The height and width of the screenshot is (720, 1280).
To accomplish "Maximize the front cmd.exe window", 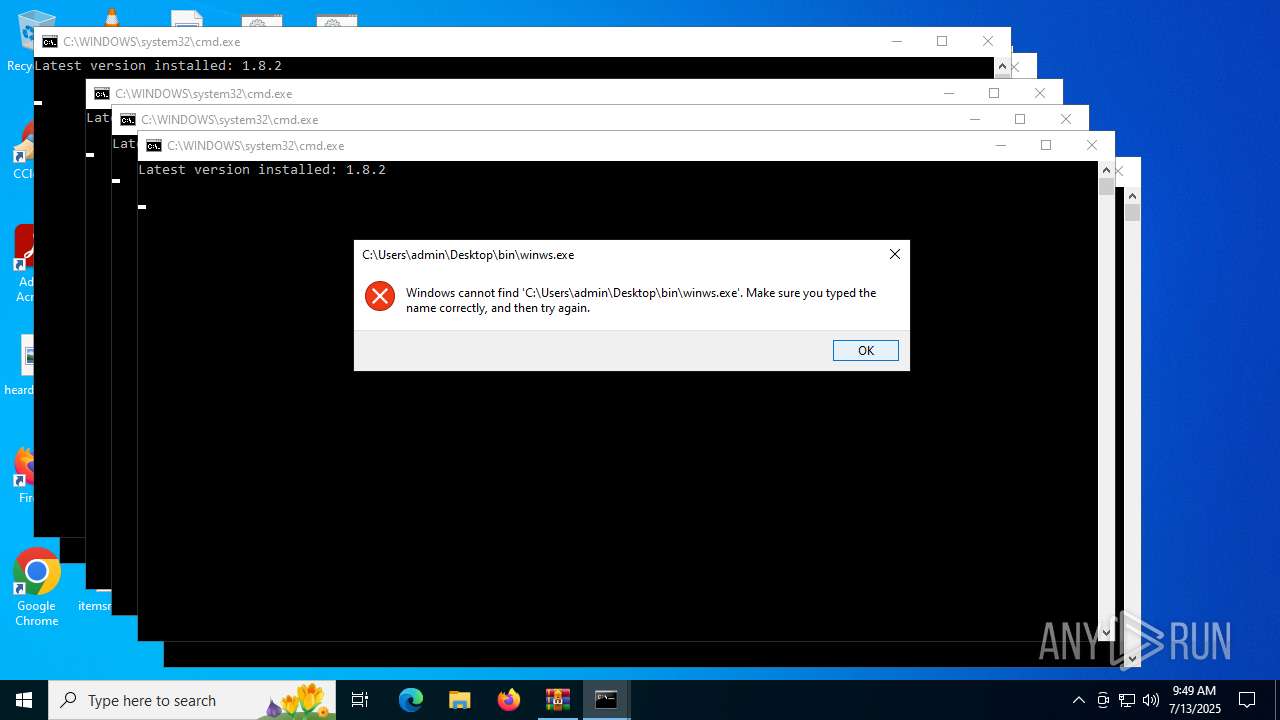I will [x=1046, y=145].
